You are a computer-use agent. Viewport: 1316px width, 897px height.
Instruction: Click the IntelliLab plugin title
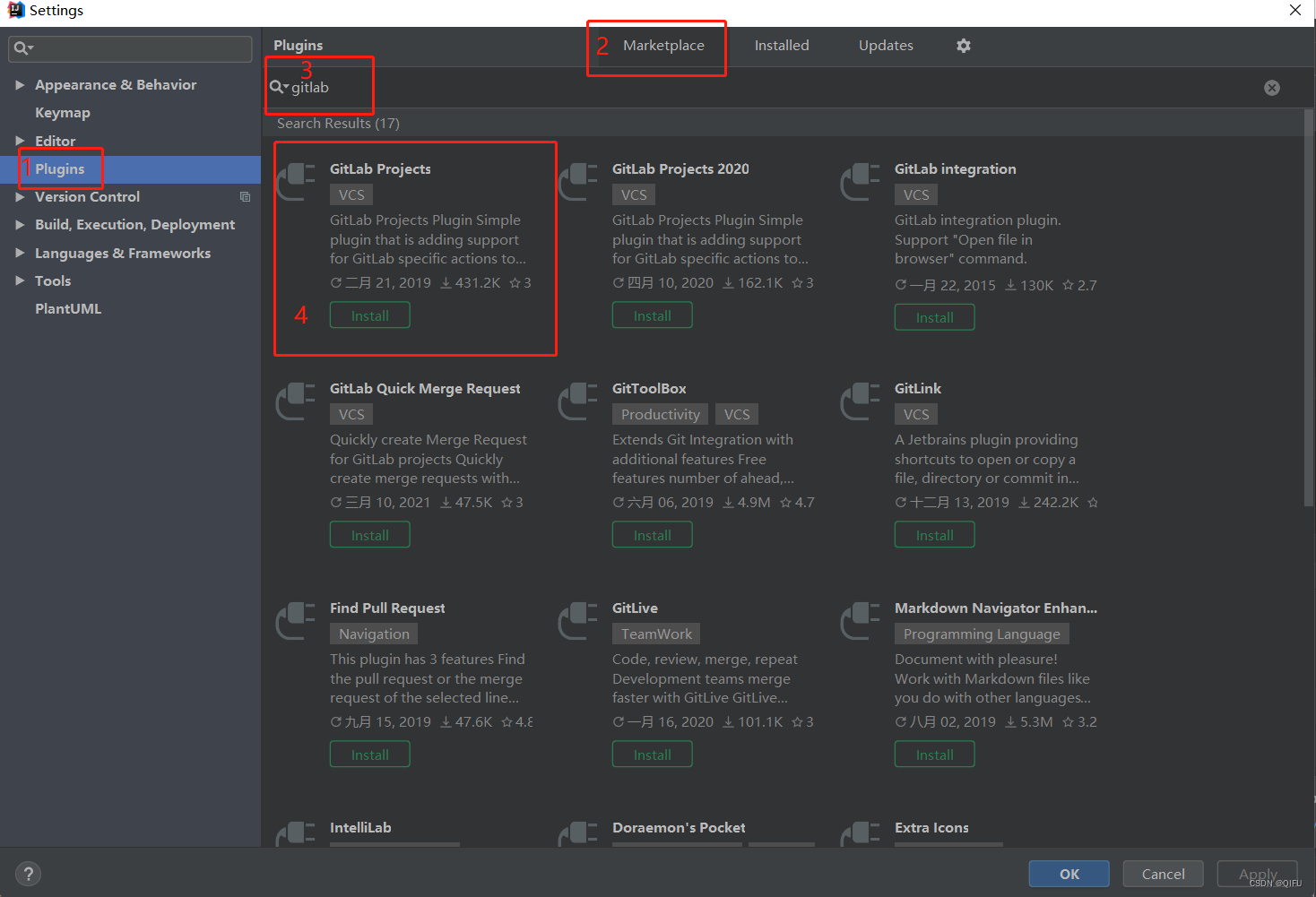click(x=360, y=828)
